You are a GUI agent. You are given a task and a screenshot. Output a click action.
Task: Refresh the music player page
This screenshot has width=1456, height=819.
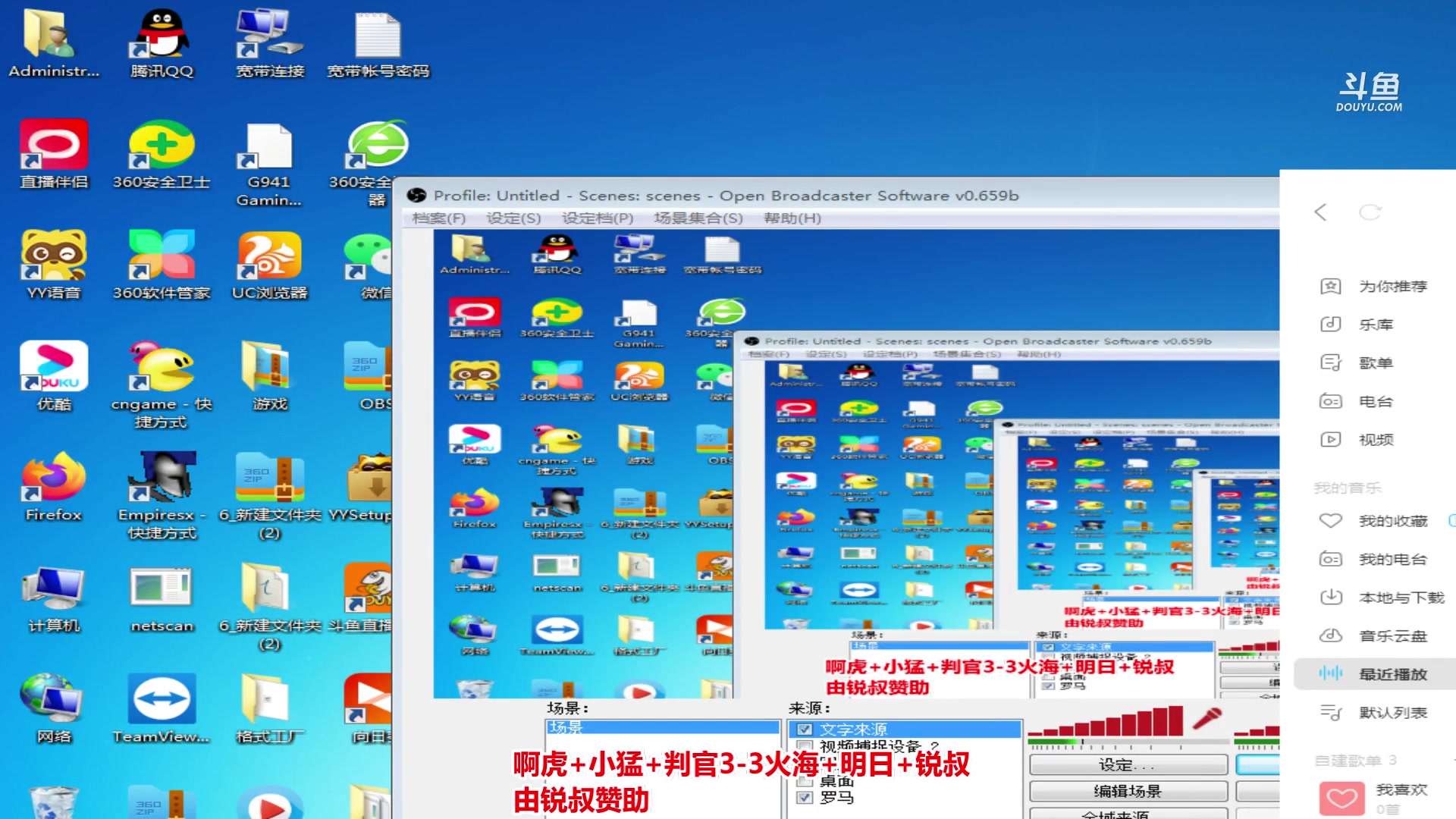pos(1370,212)
